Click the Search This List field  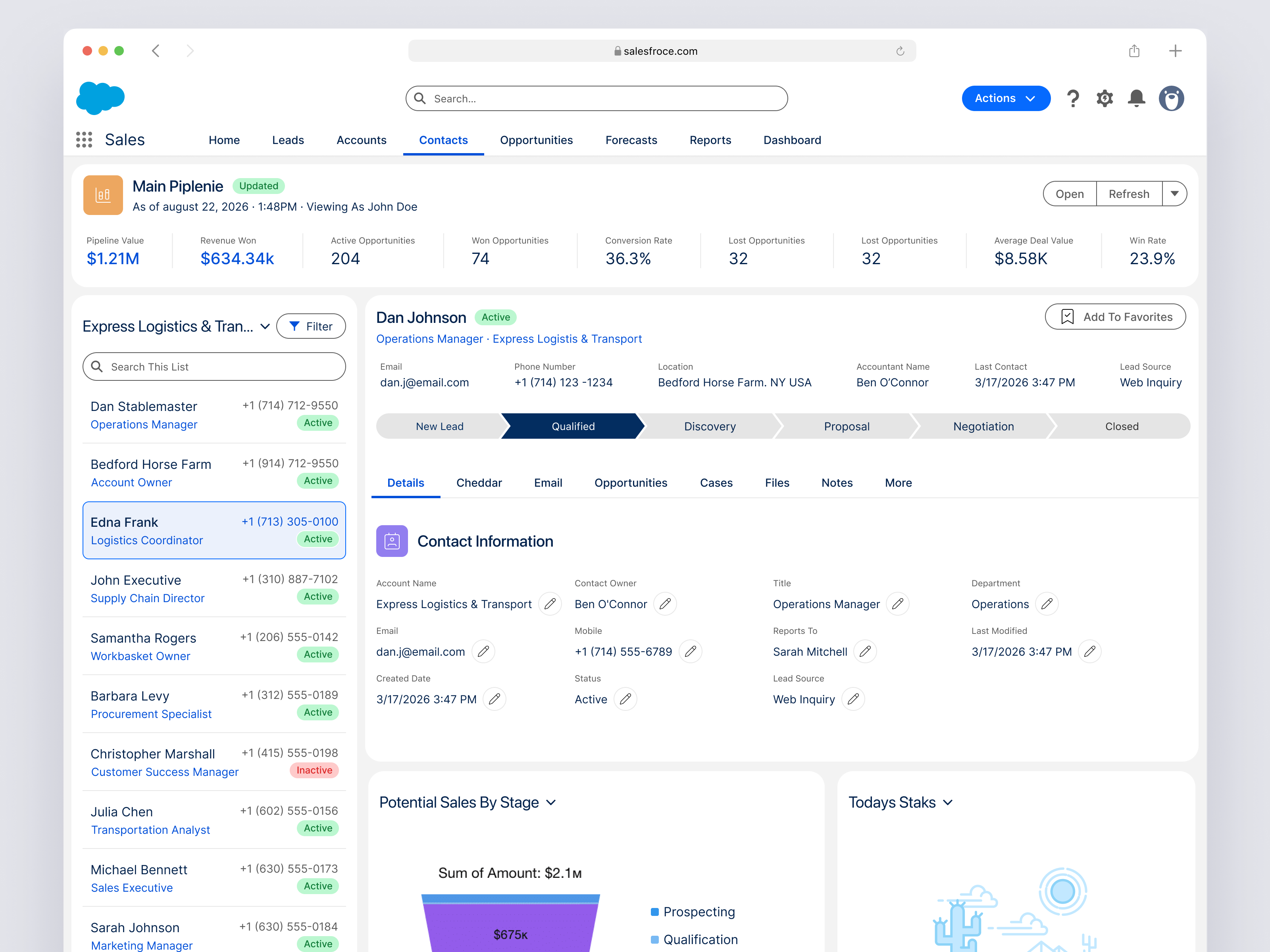(x=214, y=367)
